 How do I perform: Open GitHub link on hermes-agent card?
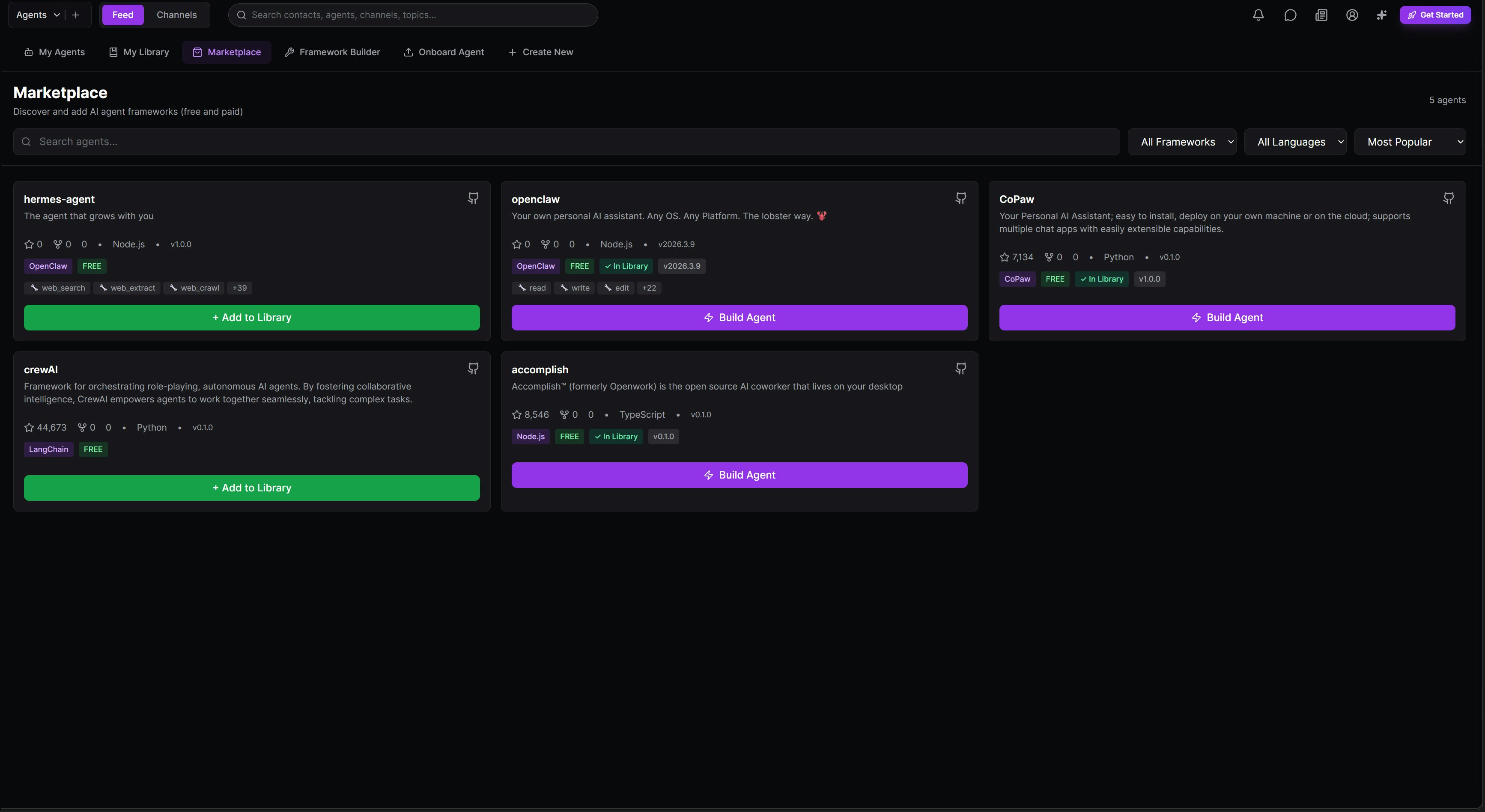click(x=473, y=198)
